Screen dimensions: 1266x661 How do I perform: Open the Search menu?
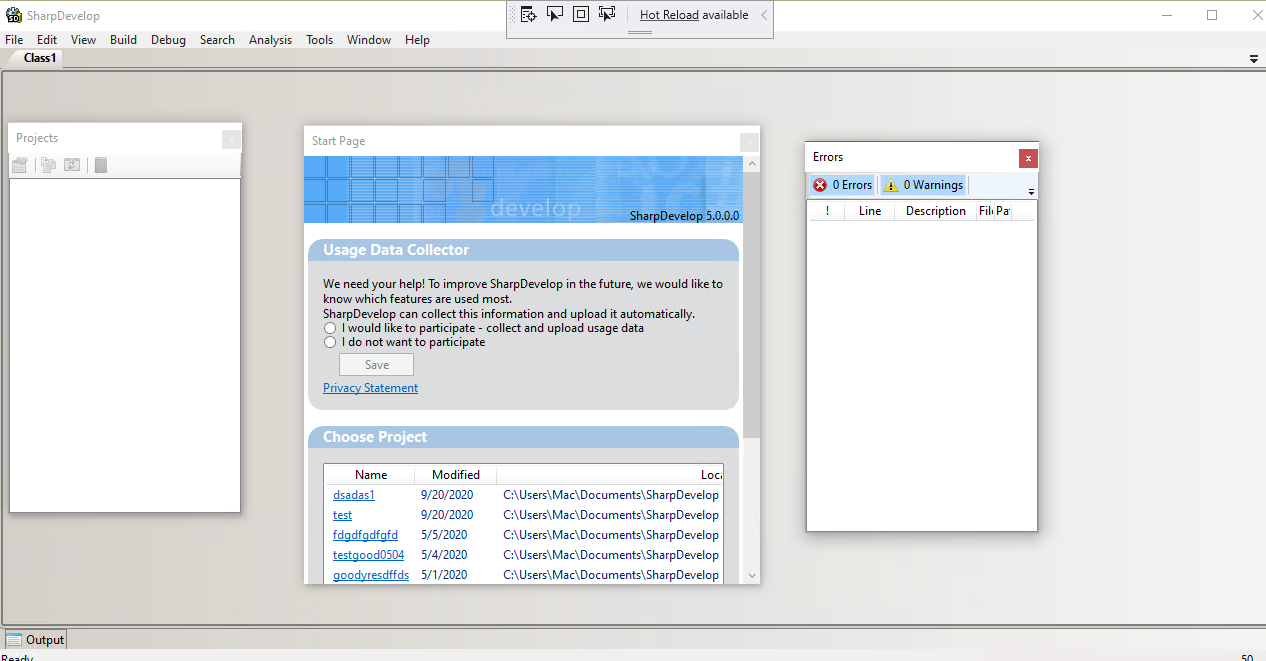point(217,40)
